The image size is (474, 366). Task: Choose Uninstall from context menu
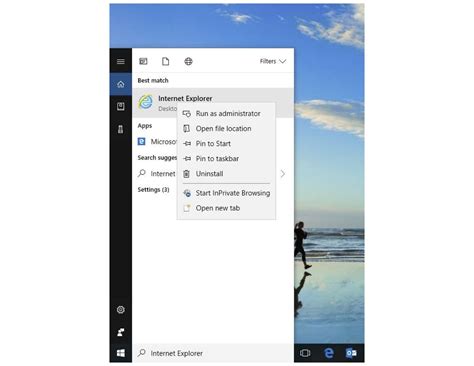[227, 174]
